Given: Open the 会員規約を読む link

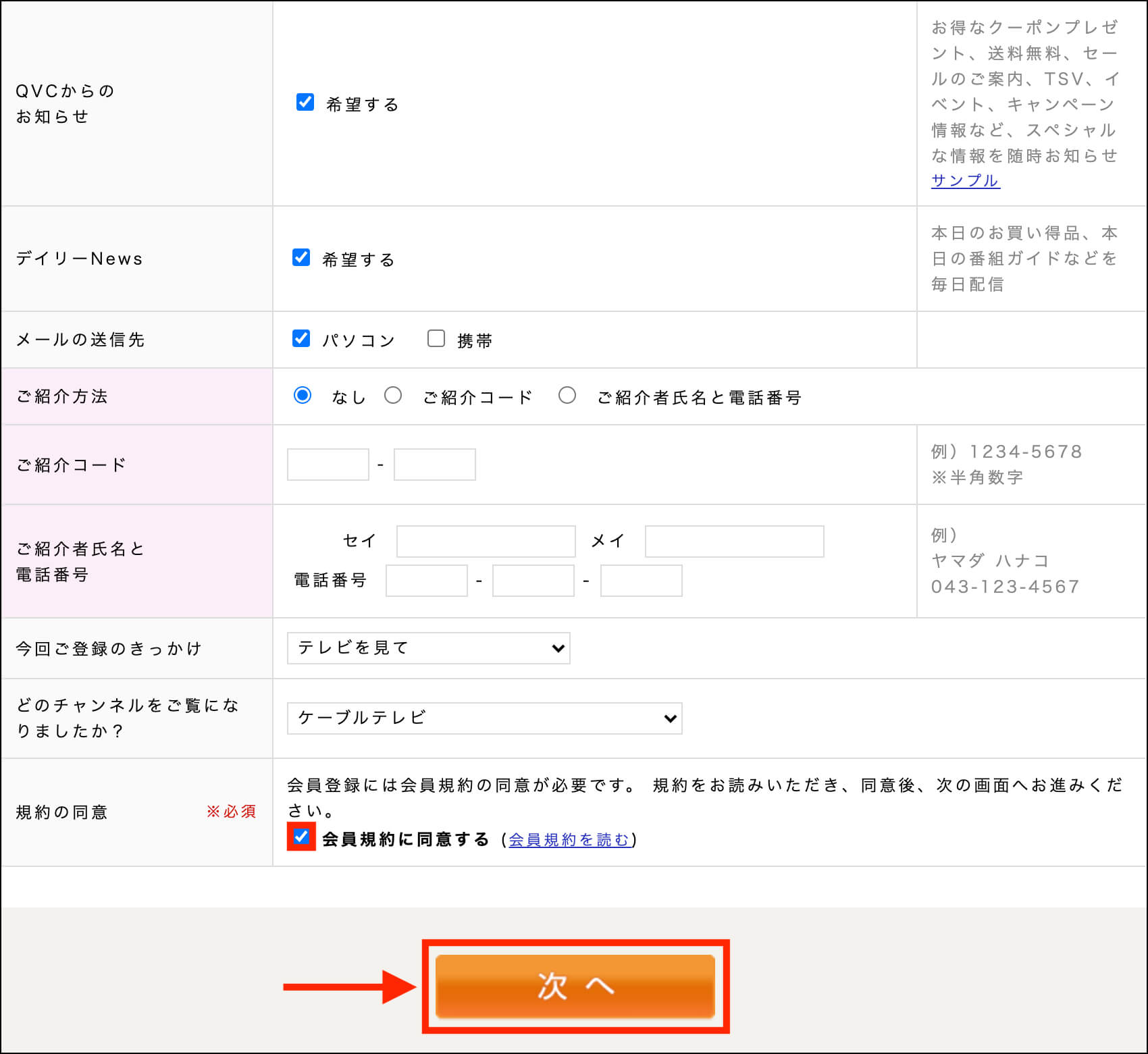Looking at the screenshot, I should (x=569, y=839).
